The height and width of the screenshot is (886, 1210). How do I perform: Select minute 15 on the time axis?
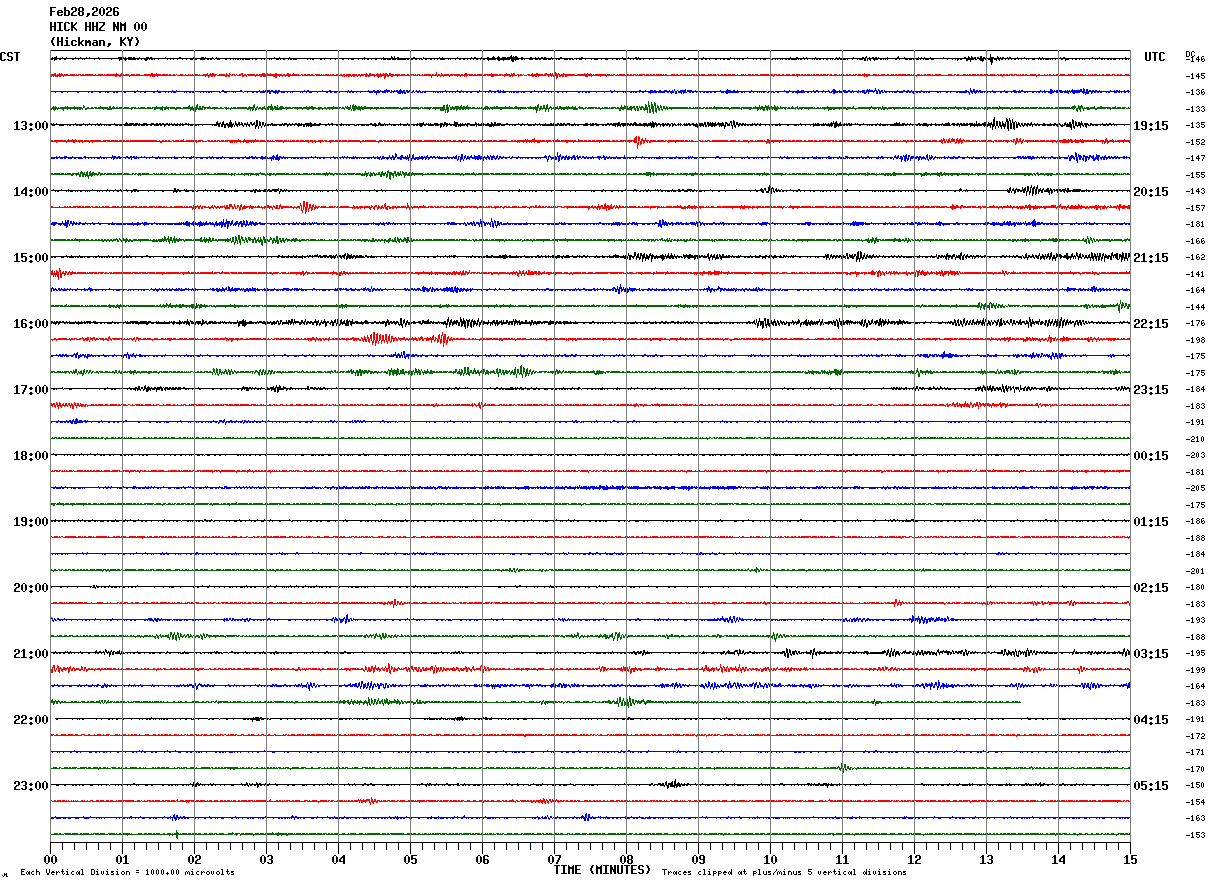[x=1130, y=859]
